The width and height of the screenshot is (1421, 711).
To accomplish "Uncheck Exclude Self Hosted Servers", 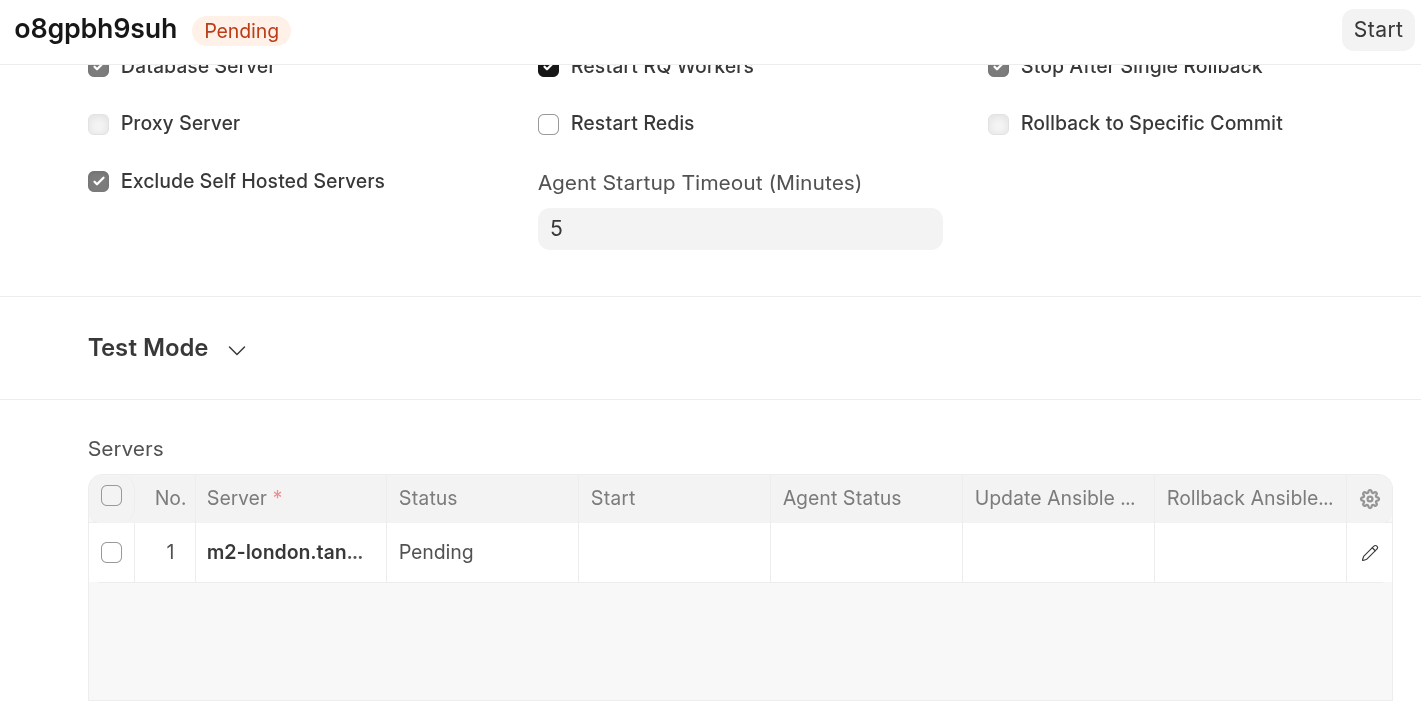I will [98, 181].
